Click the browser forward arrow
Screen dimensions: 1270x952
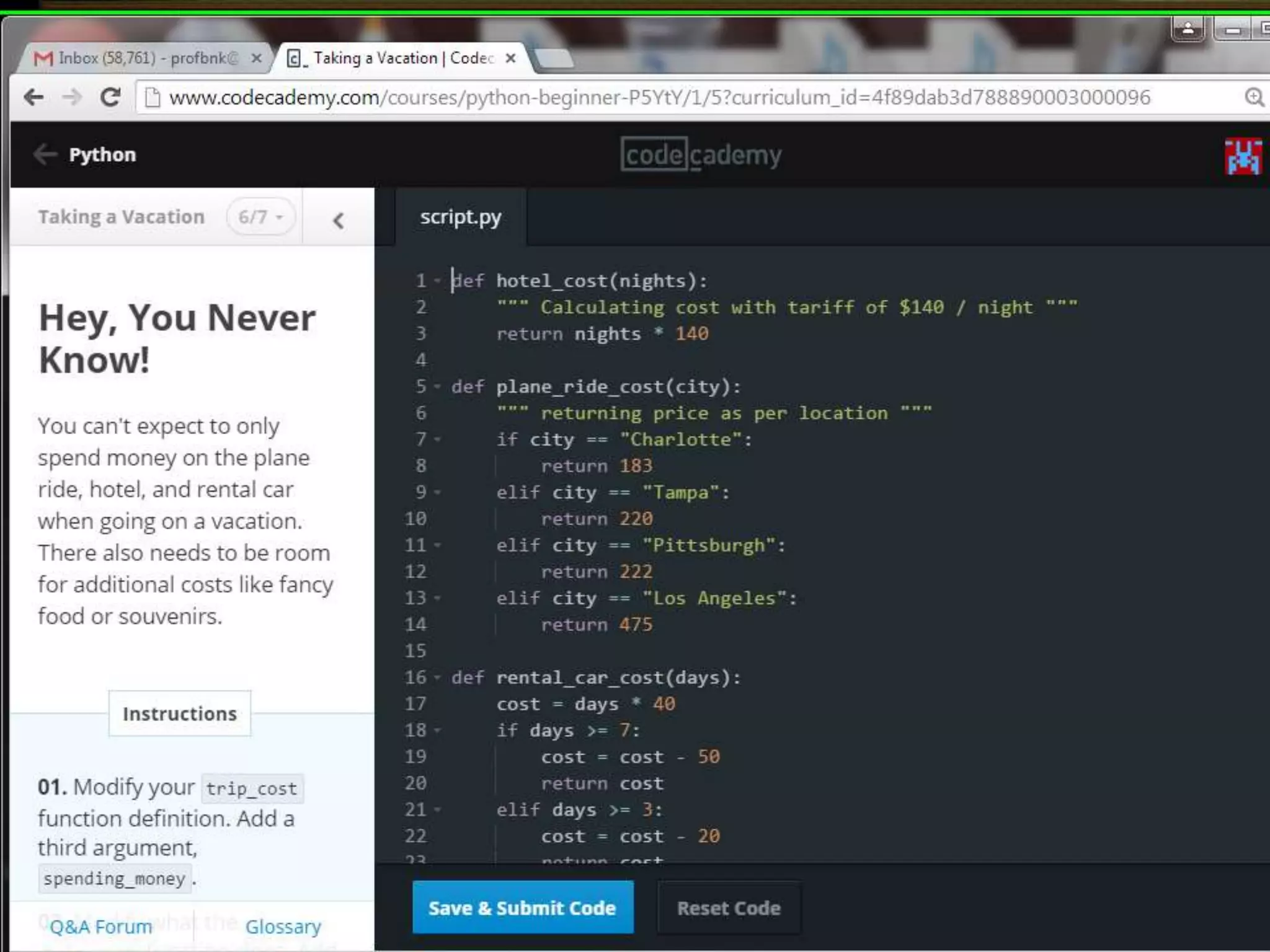pos(72,97)
